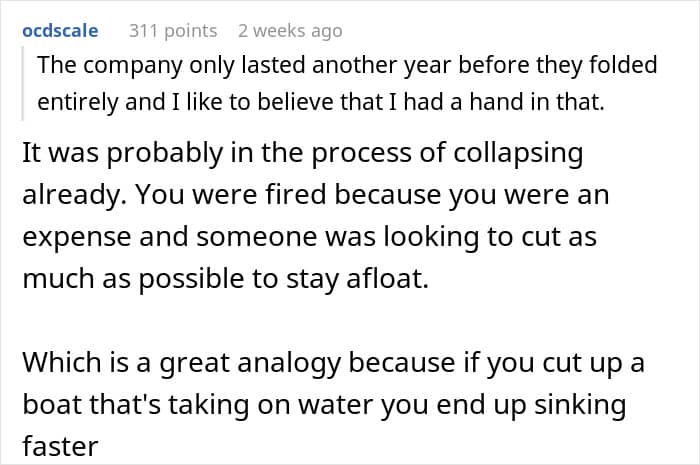700x465 pixels.
Task: Click the 2 weeks ago timestamp
Action: 291,31
